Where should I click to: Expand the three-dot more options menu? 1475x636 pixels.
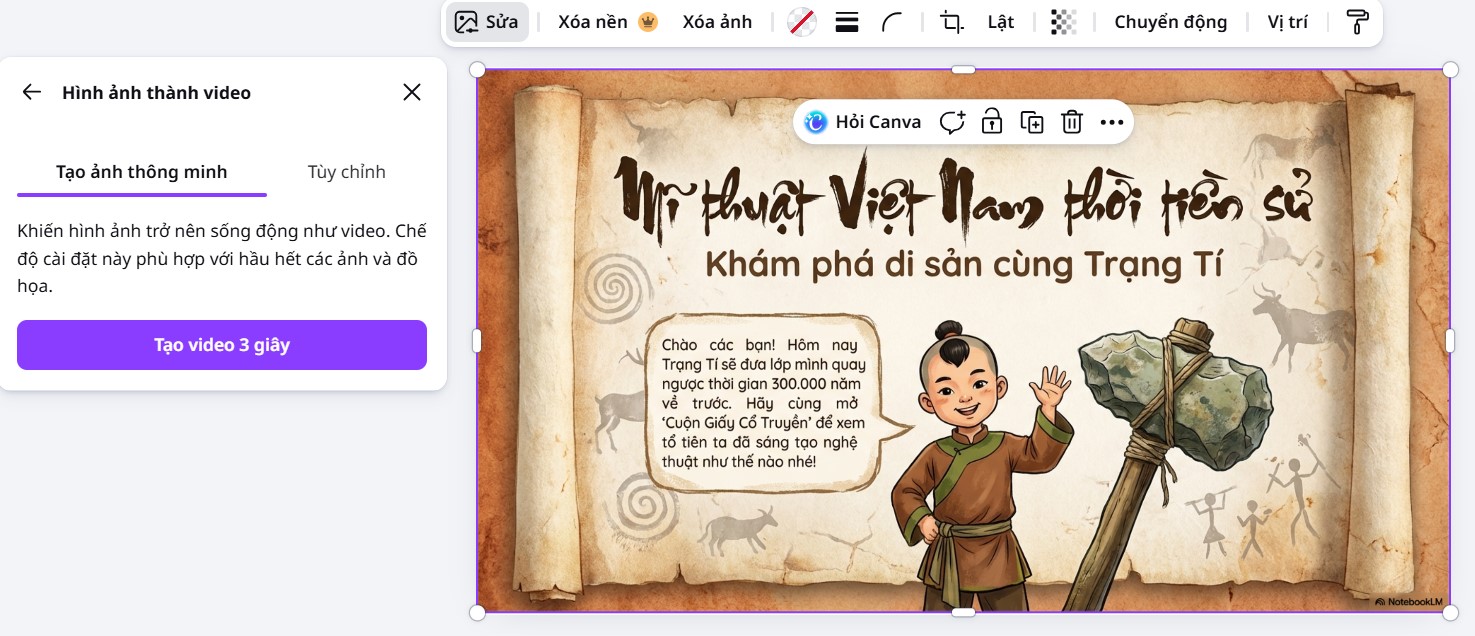pos(1112,121)
